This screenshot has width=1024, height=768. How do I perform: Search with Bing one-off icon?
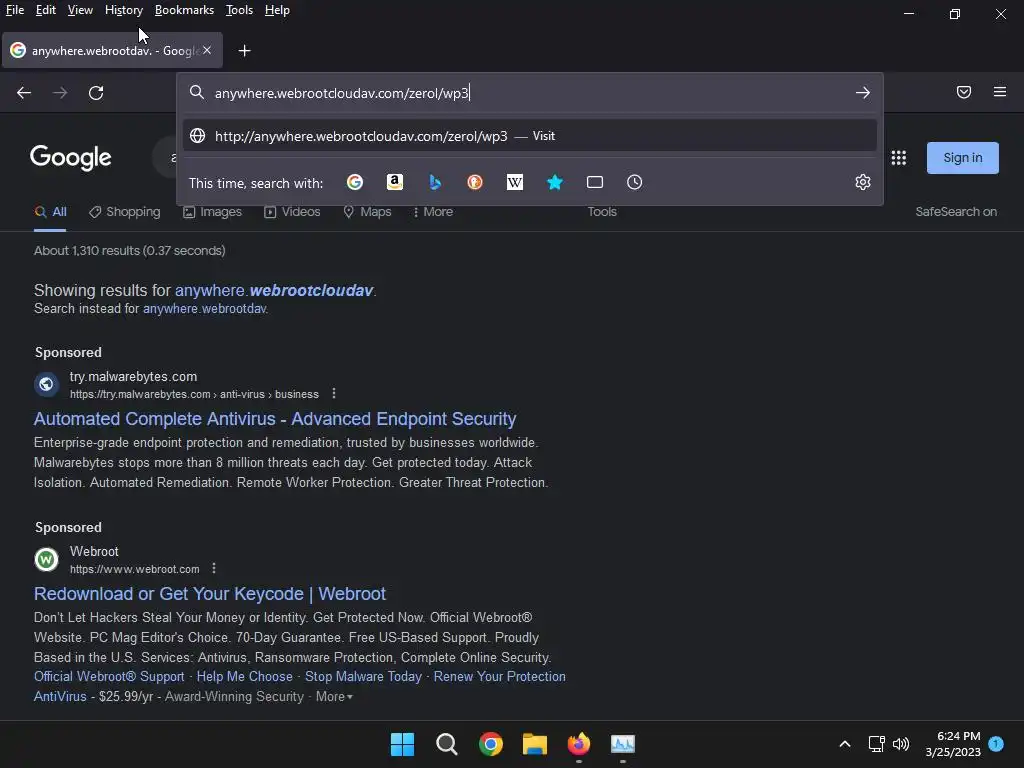point(435,182)
